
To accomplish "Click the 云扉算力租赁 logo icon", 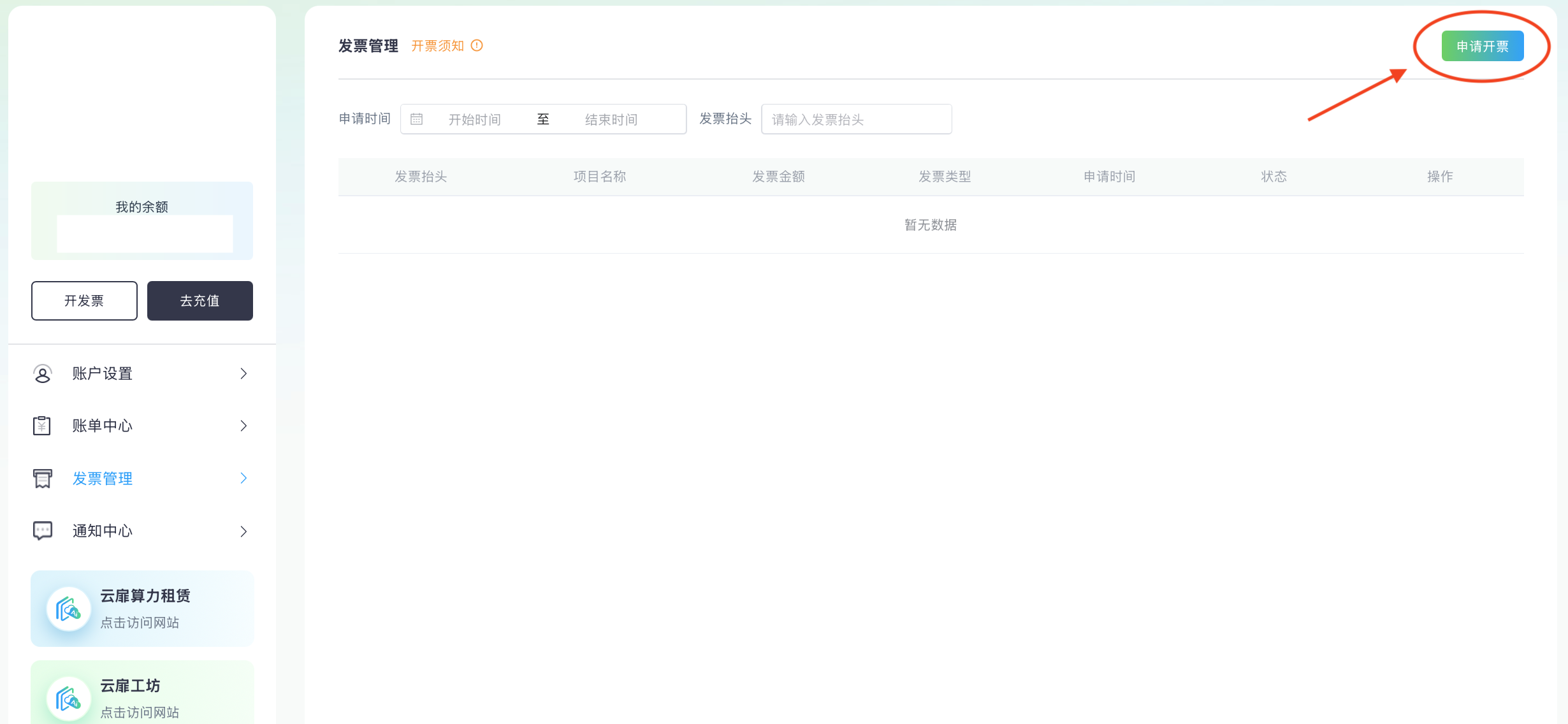I will point(68,609).
